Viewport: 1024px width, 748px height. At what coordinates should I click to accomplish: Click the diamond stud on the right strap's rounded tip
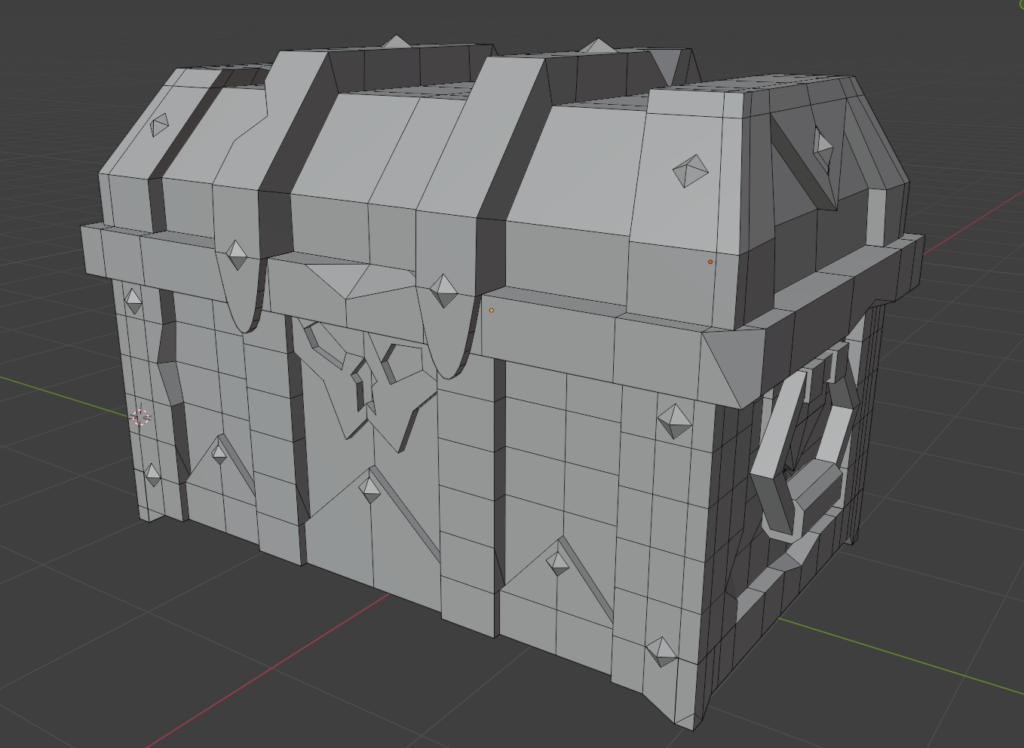[443, 291]
